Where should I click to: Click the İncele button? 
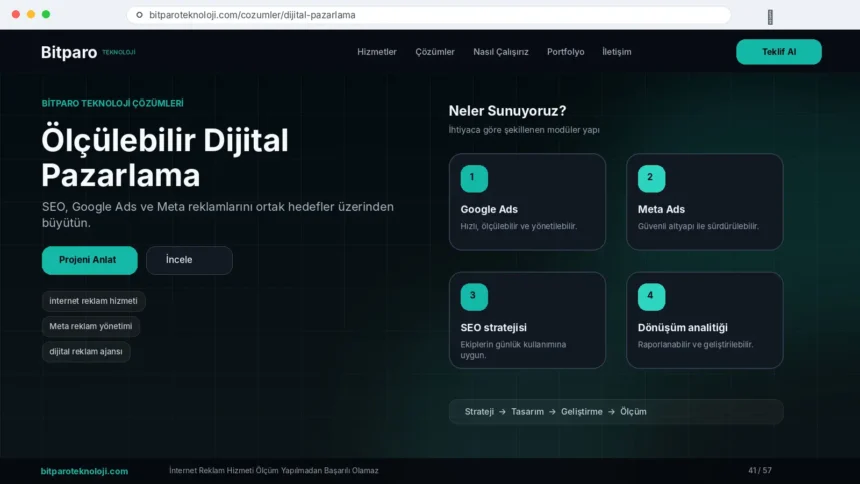click(x=189, y=260)
